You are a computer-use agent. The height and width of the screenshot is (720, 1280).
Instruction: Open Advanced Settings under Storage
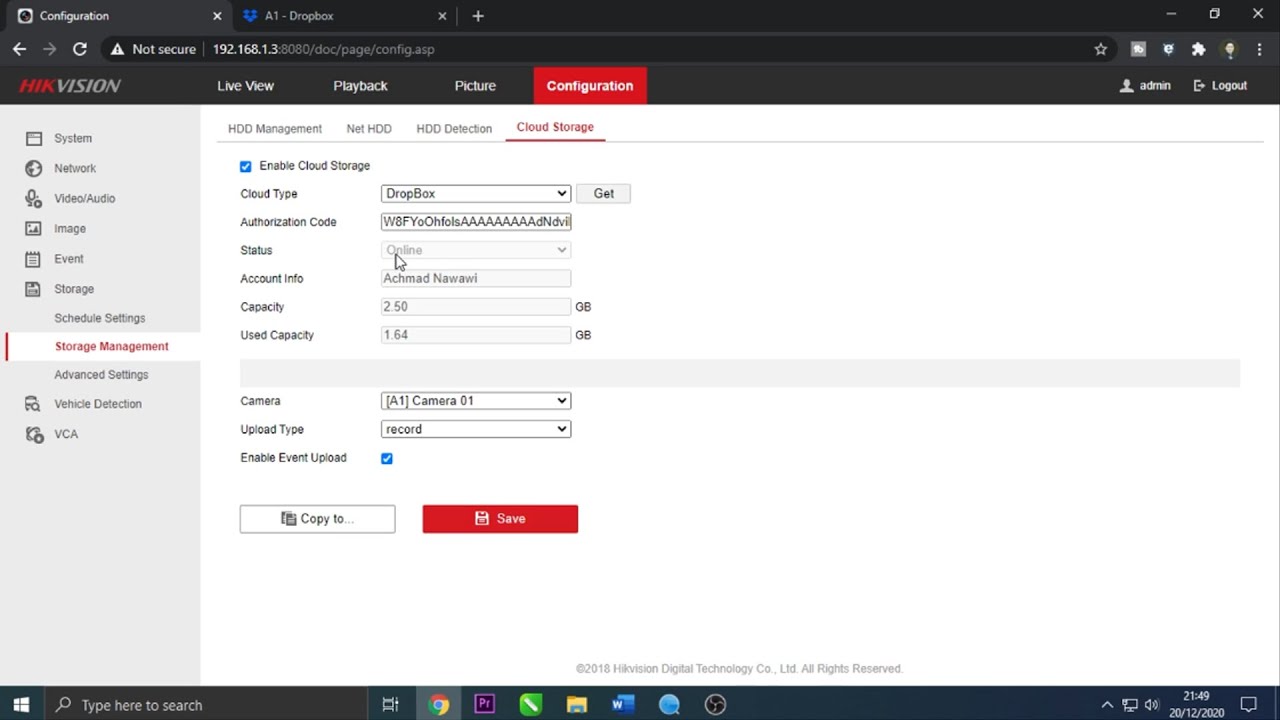coord(101,374)
